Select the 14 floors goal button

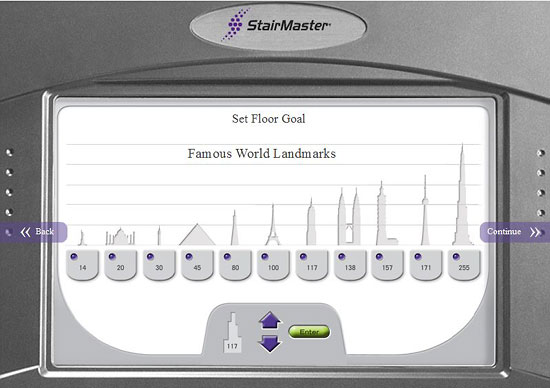[x=82, y=265]
